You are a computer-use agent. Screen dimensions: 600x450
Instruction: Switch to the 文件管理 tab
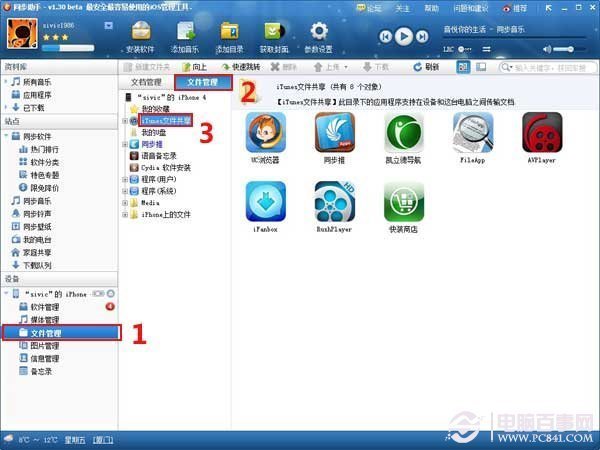(x=203, y=82)
